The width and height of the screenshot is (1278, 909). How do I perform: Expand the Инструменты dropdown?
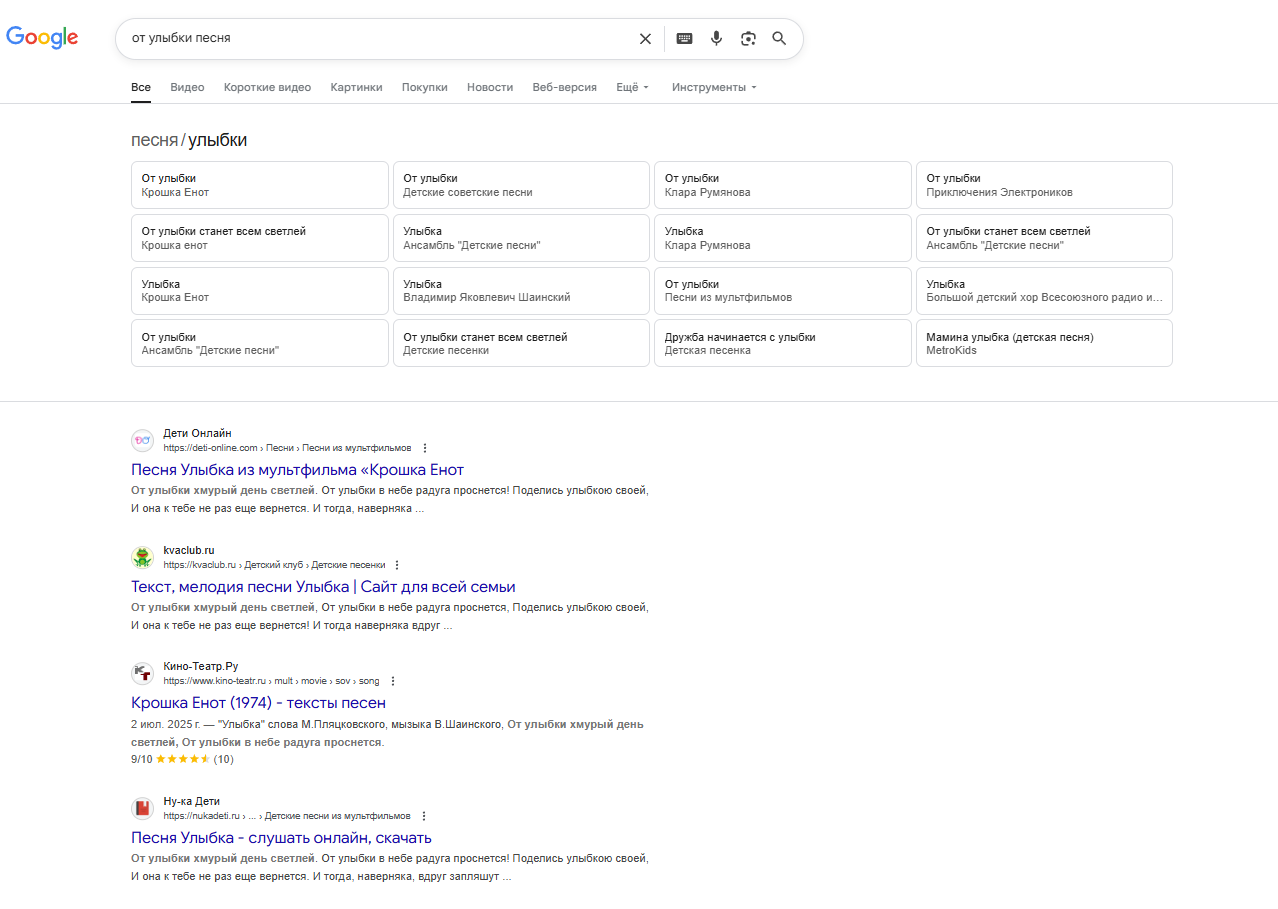[x=714, y=87]
